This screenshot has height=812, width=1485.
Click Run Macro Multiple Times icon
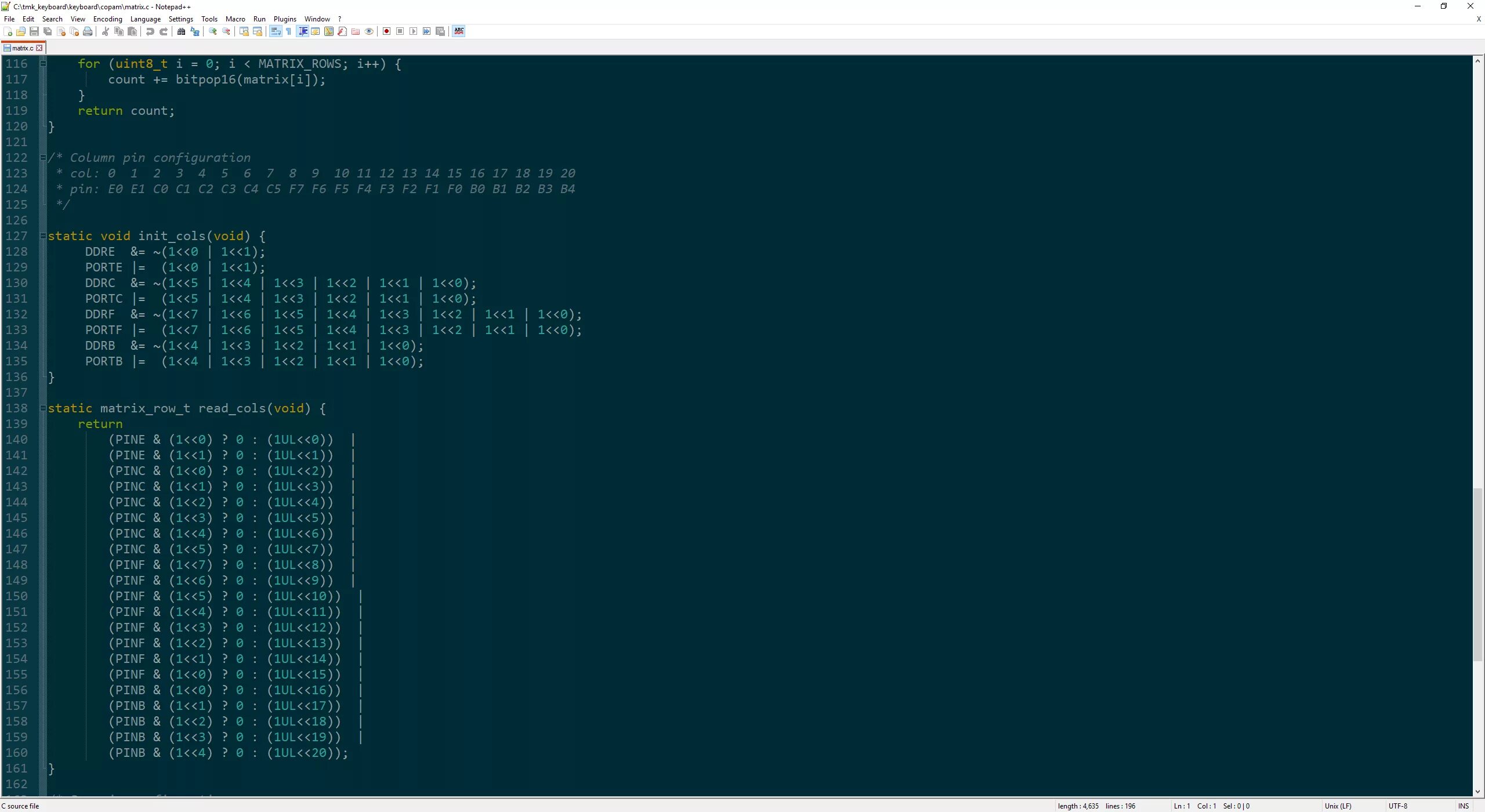pyautogui.click(x=427, y=31)
